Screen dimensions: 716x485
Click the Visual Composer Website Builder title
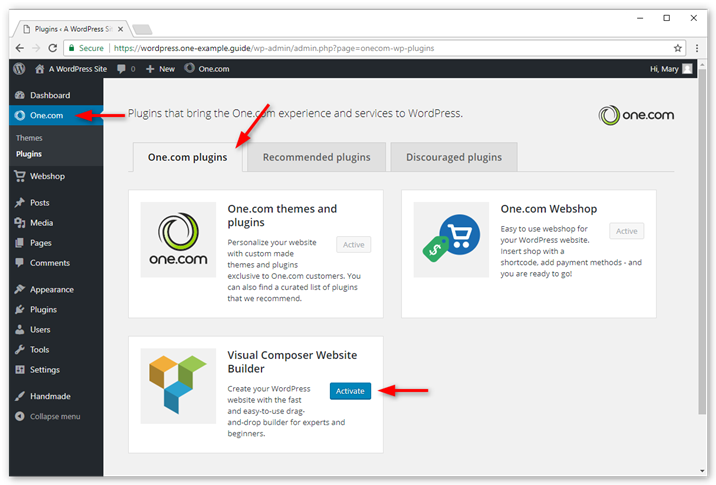(x=292, y=362)
